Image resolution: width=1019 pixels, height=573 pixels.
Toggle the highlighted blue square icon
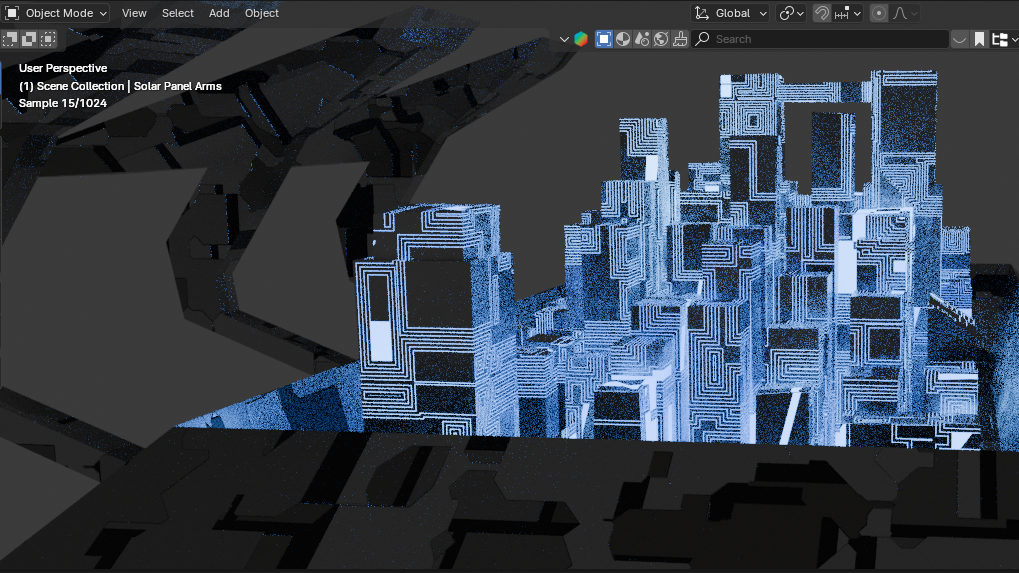coord(604,39)
